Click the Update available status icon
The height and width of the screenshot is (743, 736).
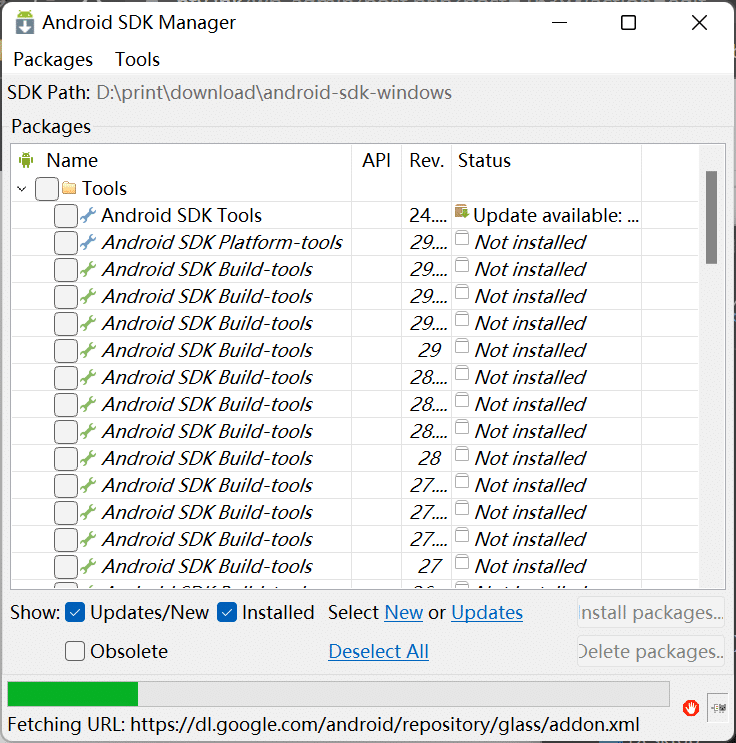(462, 212)
